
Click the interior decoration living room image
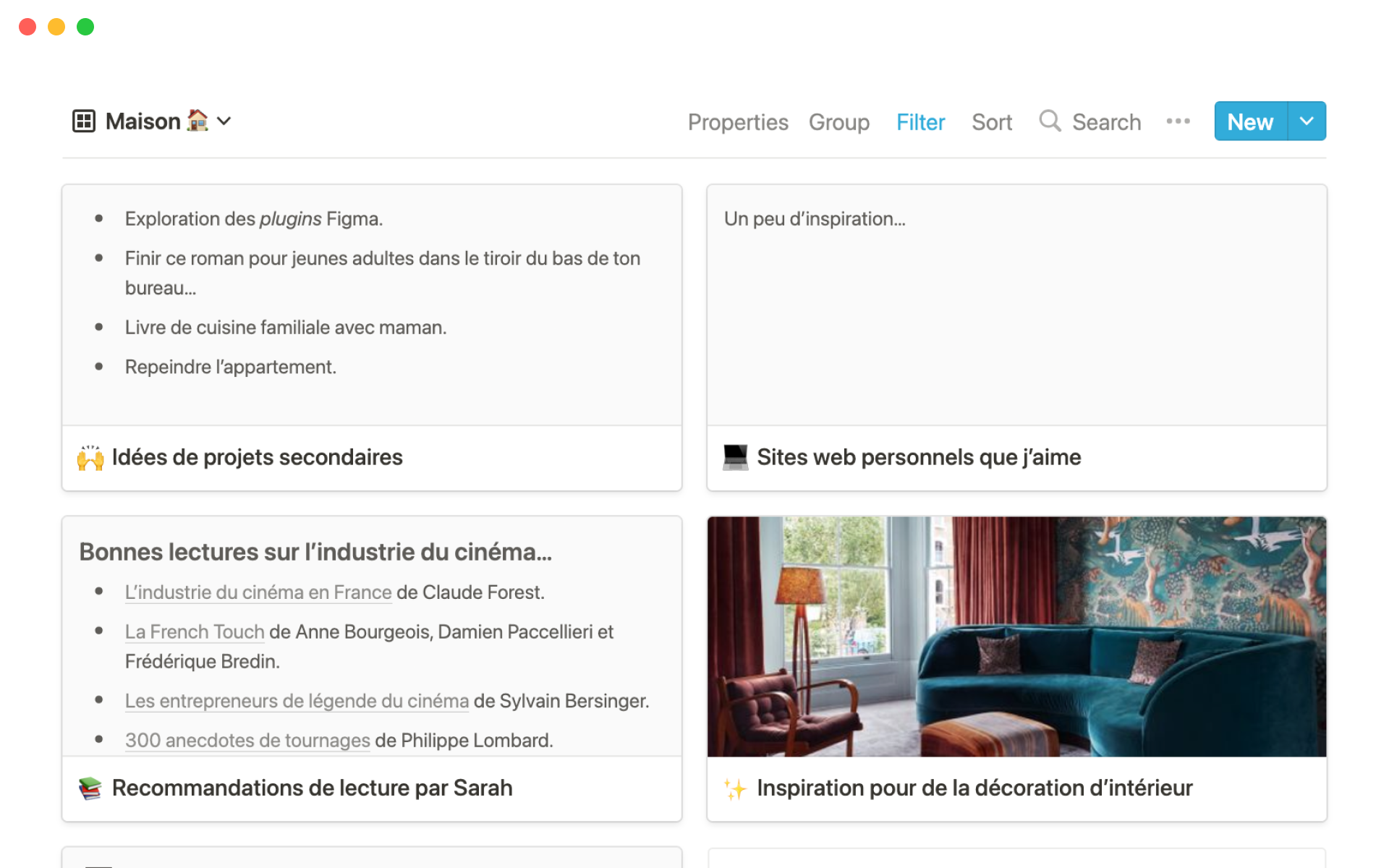tap(1016, 637)
